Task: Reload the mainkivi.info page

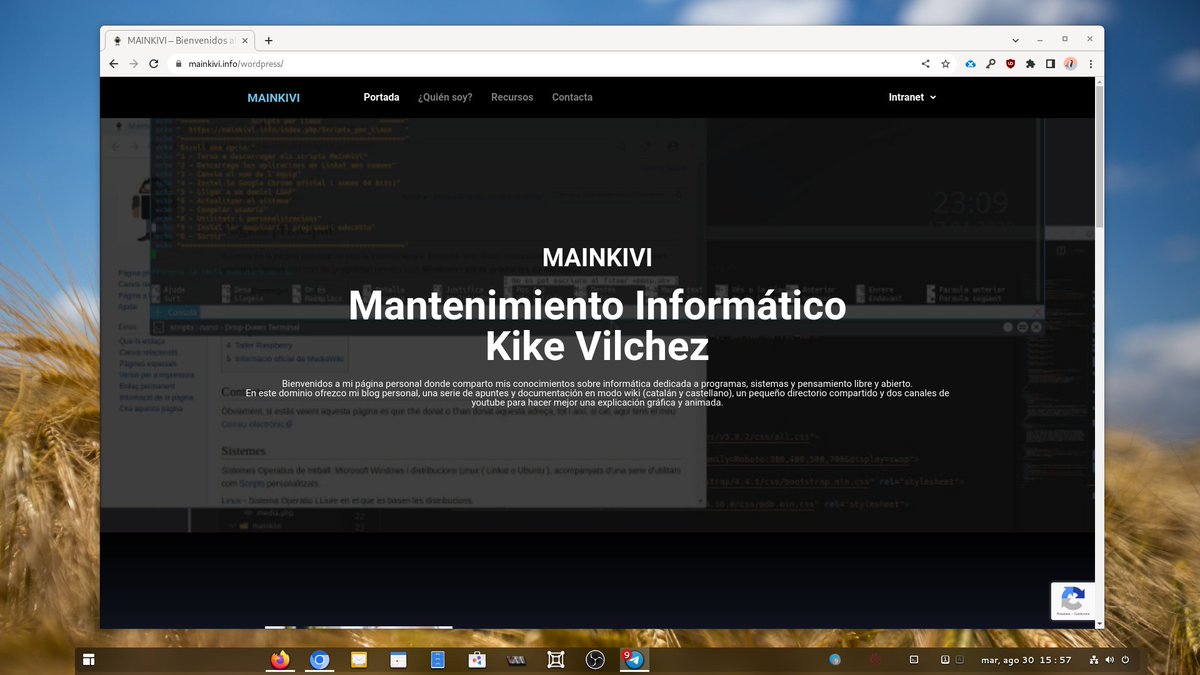Action: pos(154,63)
